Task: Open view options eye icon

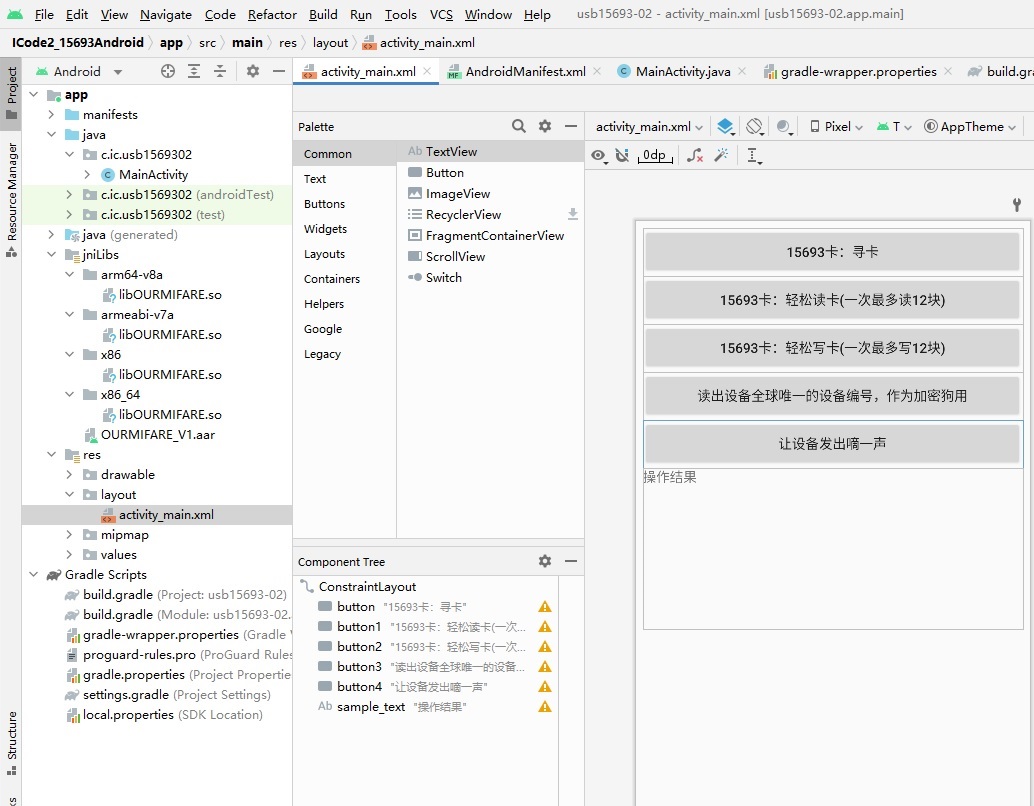Action: tap(599, 155)
